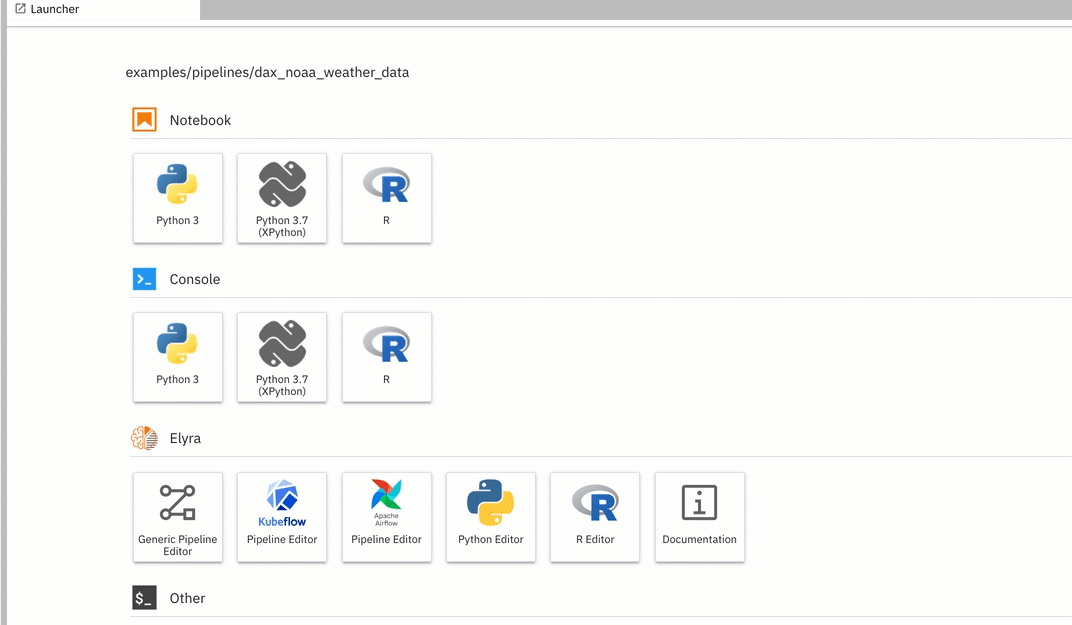Image resolution: width=1072 pixels, height=625 pixels.
Task: Open an R console session
Action: [386, 356]
